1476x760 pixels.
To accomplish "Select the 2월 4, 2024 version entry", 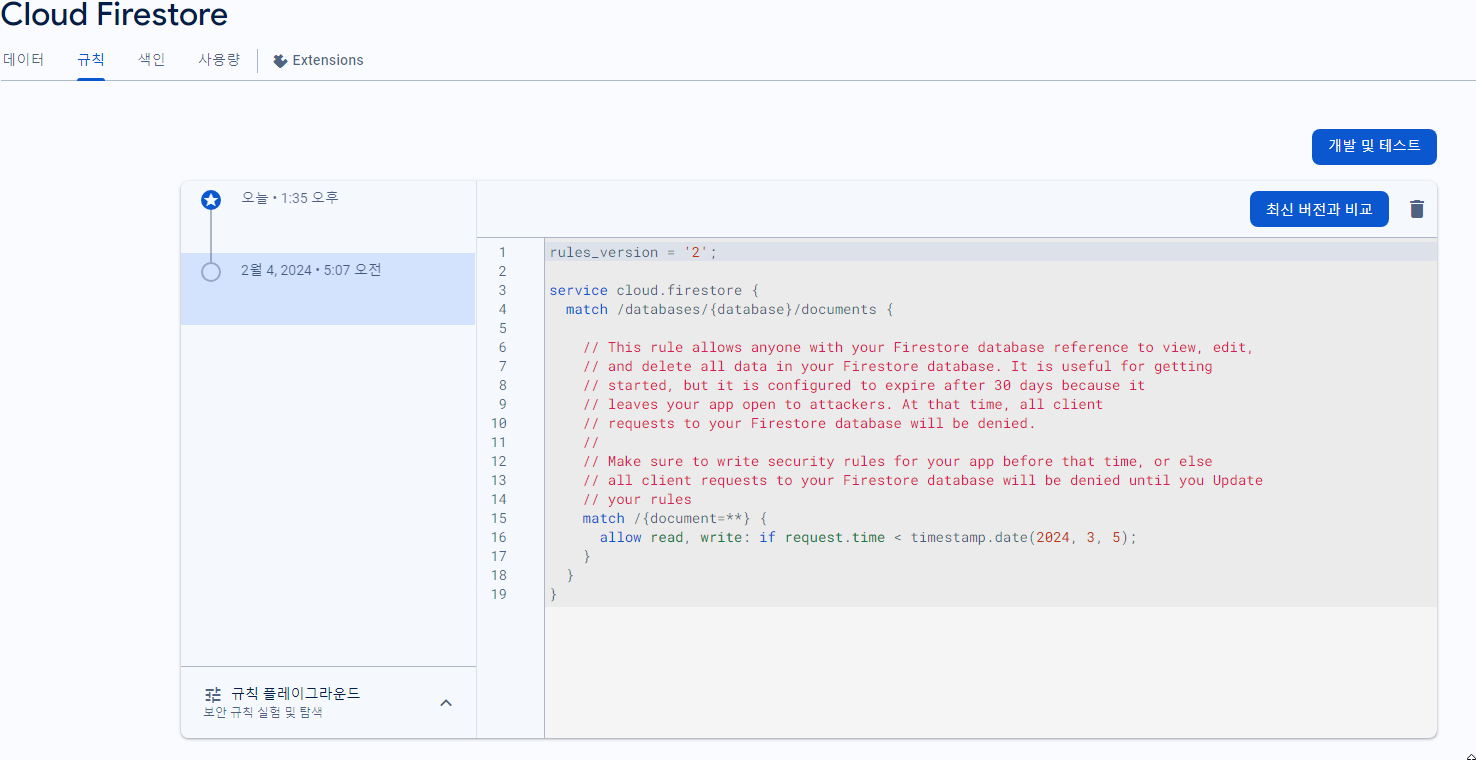I will (x=328, y=289).
